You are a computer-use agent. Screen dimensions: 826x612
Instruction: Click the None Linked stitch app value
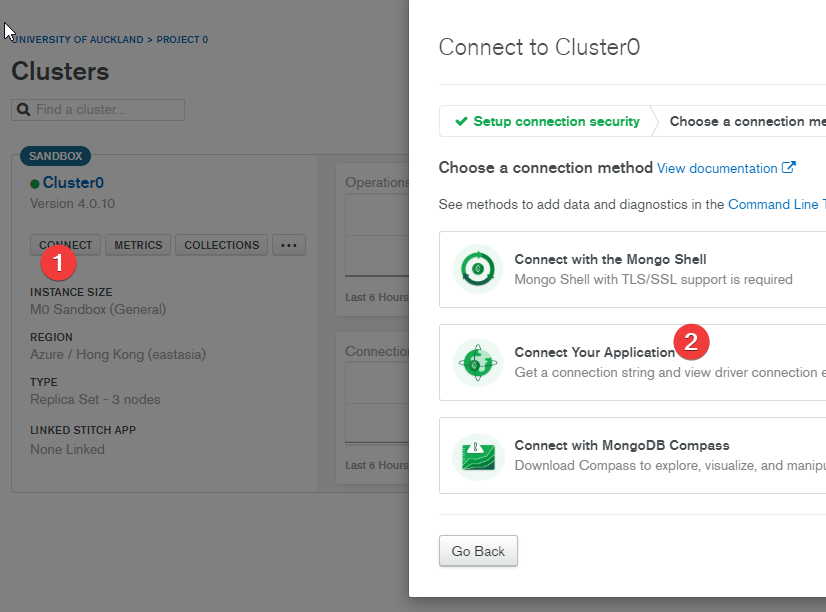click(67, 449)
